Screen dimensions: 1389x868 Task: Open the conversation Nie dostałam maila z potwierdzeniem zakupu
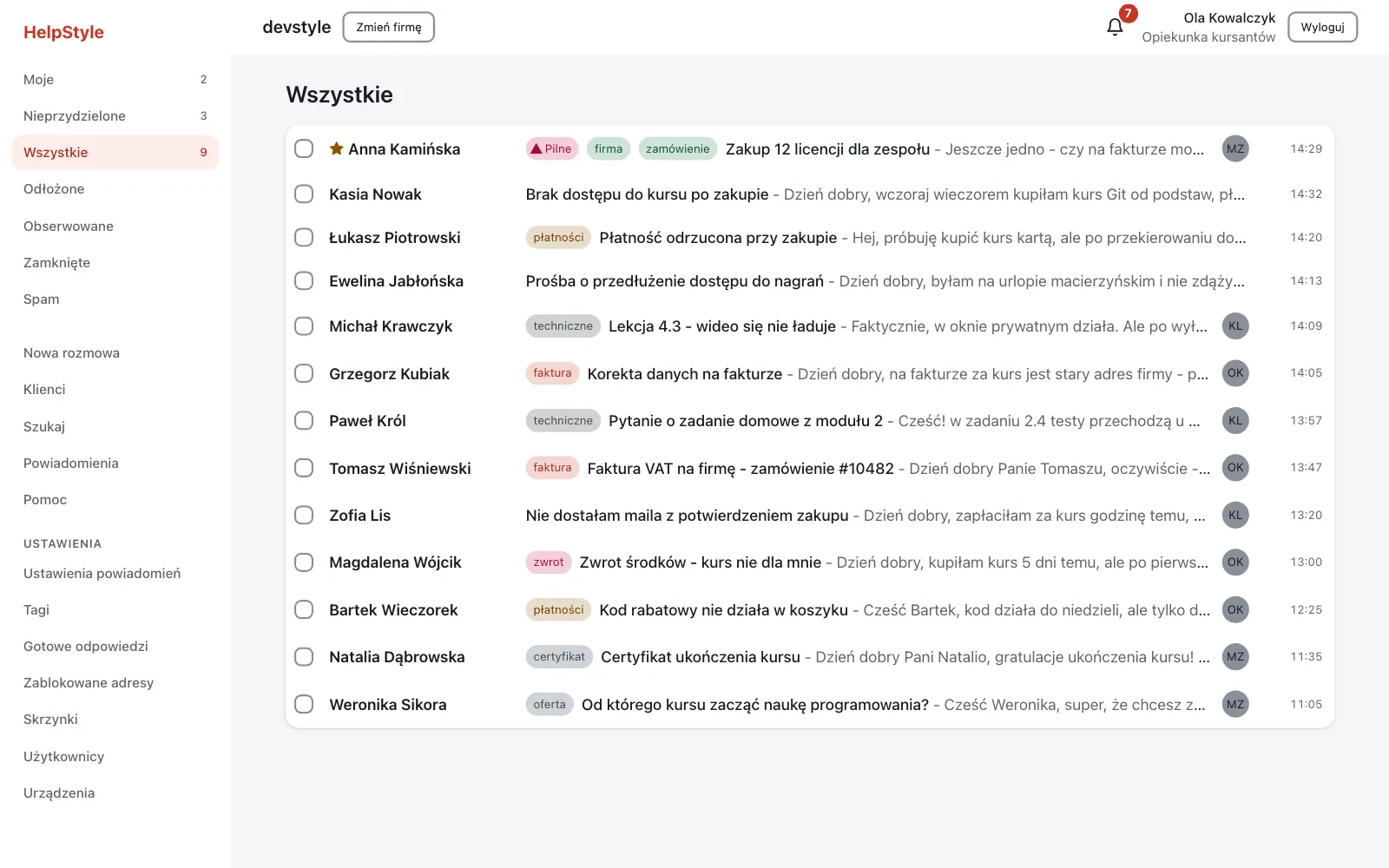pyautogui.click(x=810, y=515)
